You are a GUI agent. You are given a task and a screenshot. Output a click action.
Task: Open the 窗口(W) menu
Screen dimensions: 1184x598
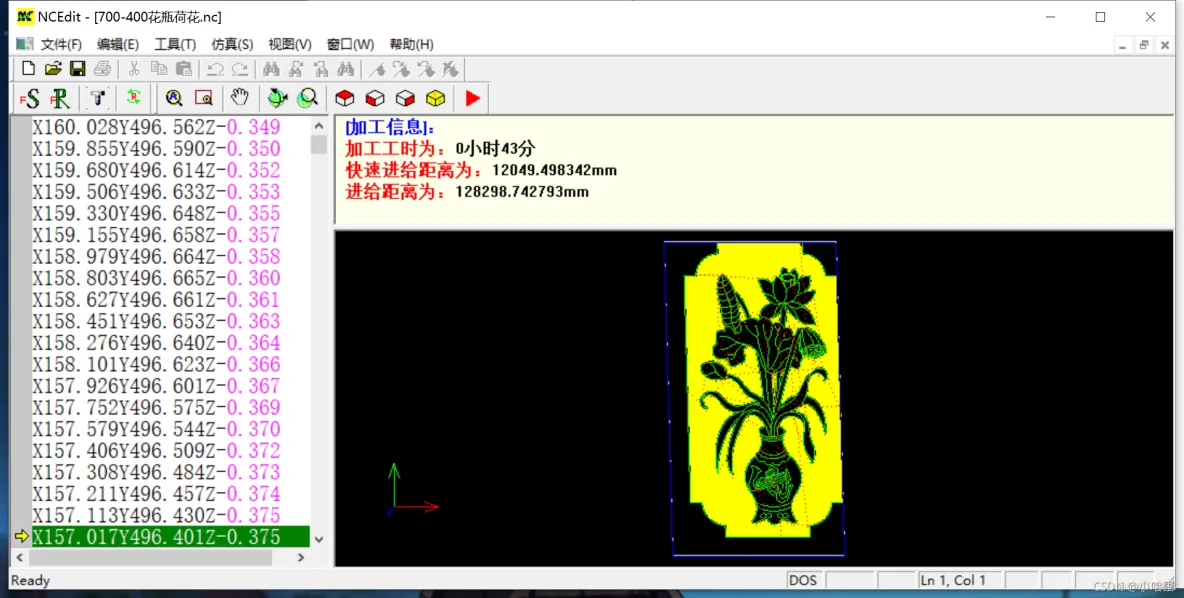coord(350,45)
